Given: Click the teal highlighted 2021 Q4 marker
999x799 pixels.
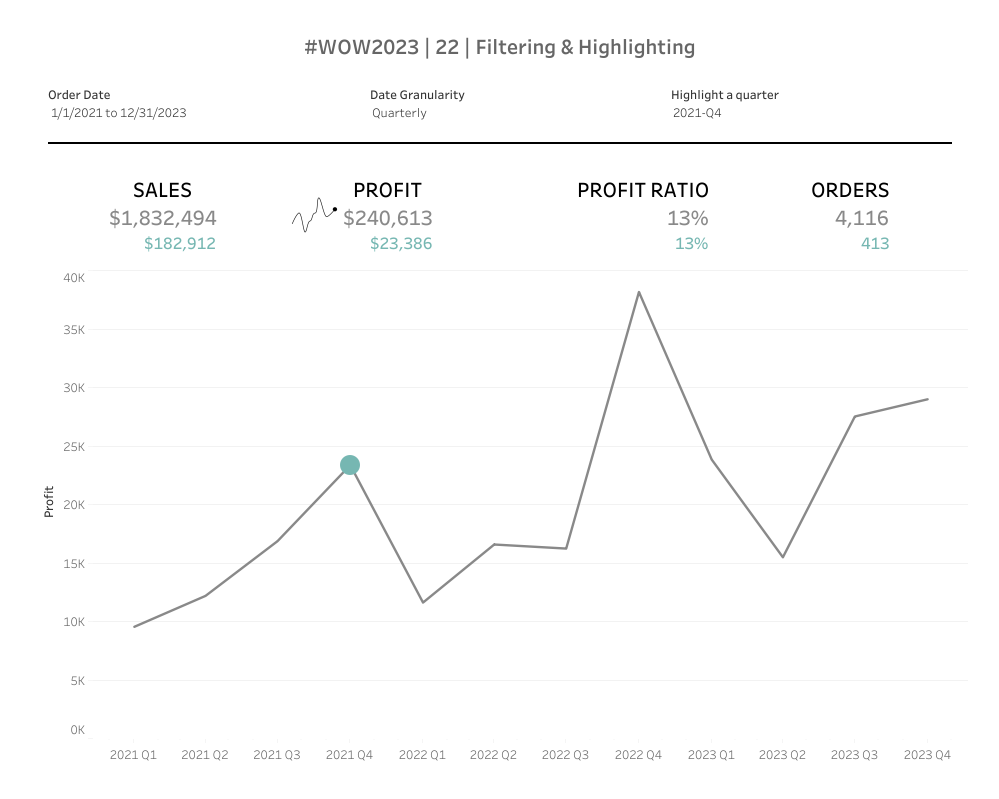Looking at the screenshot, I should 349,465.
